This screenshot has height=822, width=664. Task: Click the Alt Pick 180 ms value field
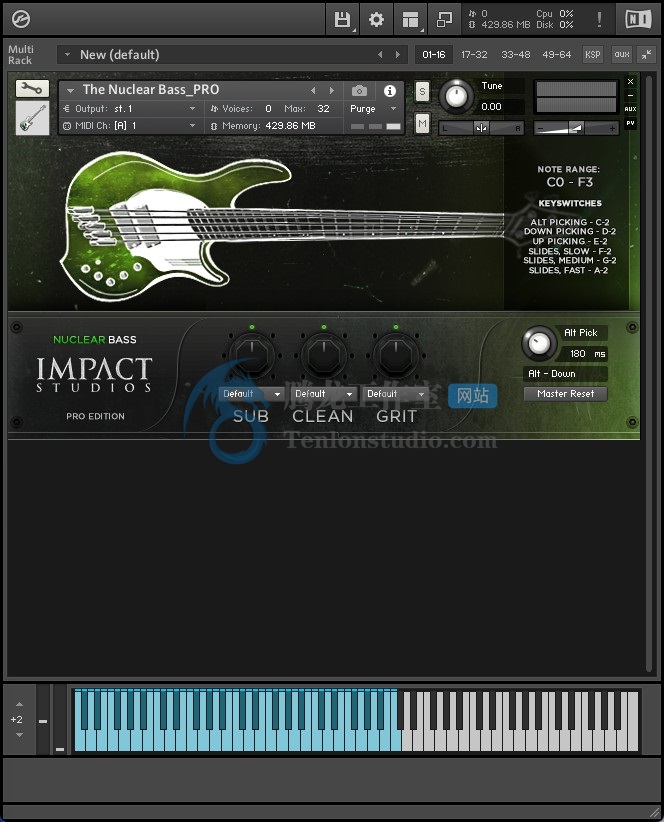coord(584,354)
